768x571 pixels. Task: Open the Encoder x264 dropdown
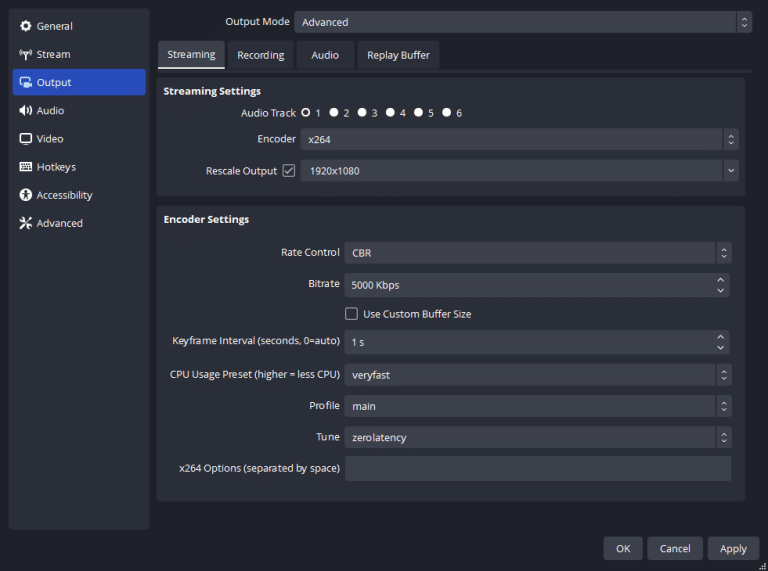pos(519,139)
